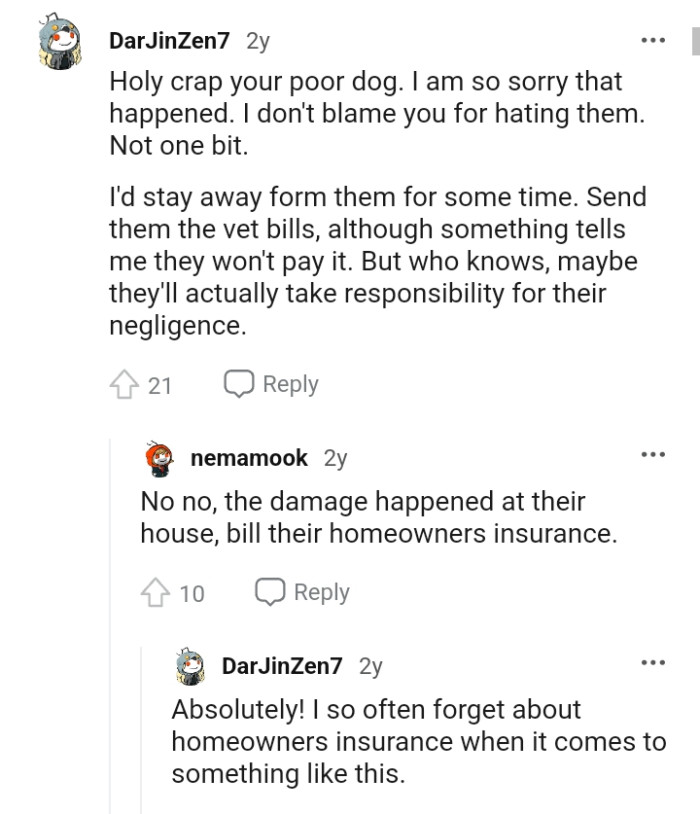Screen dimensions: 700x814
Task: Open the overflow menu on nemamook's comment
Action: coord(654,453)
